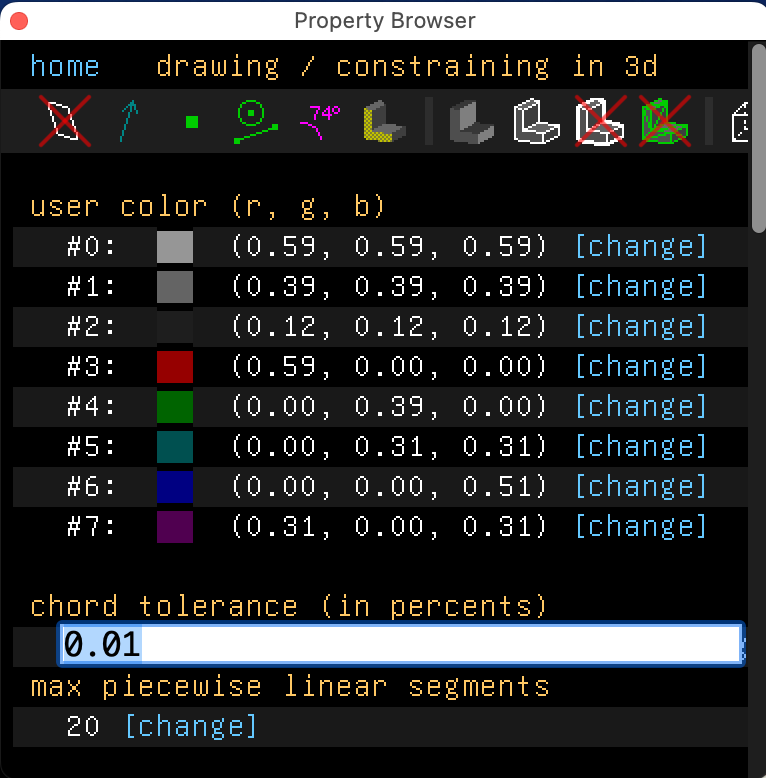Click the dark green #4 color swatch
Image resolution: width=766 pixels, height=778 pixels.
(x=175, y=406)
